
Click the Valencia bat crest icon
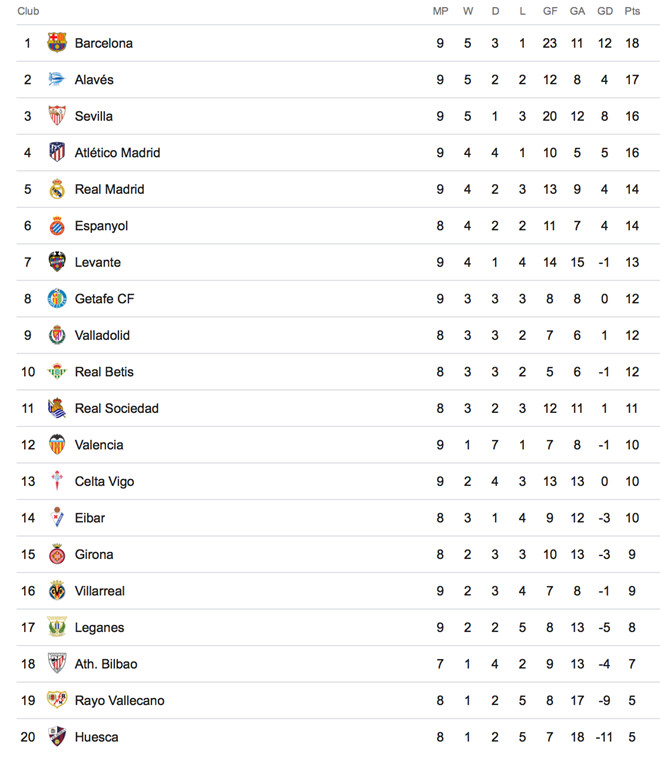tap(57, 445)
